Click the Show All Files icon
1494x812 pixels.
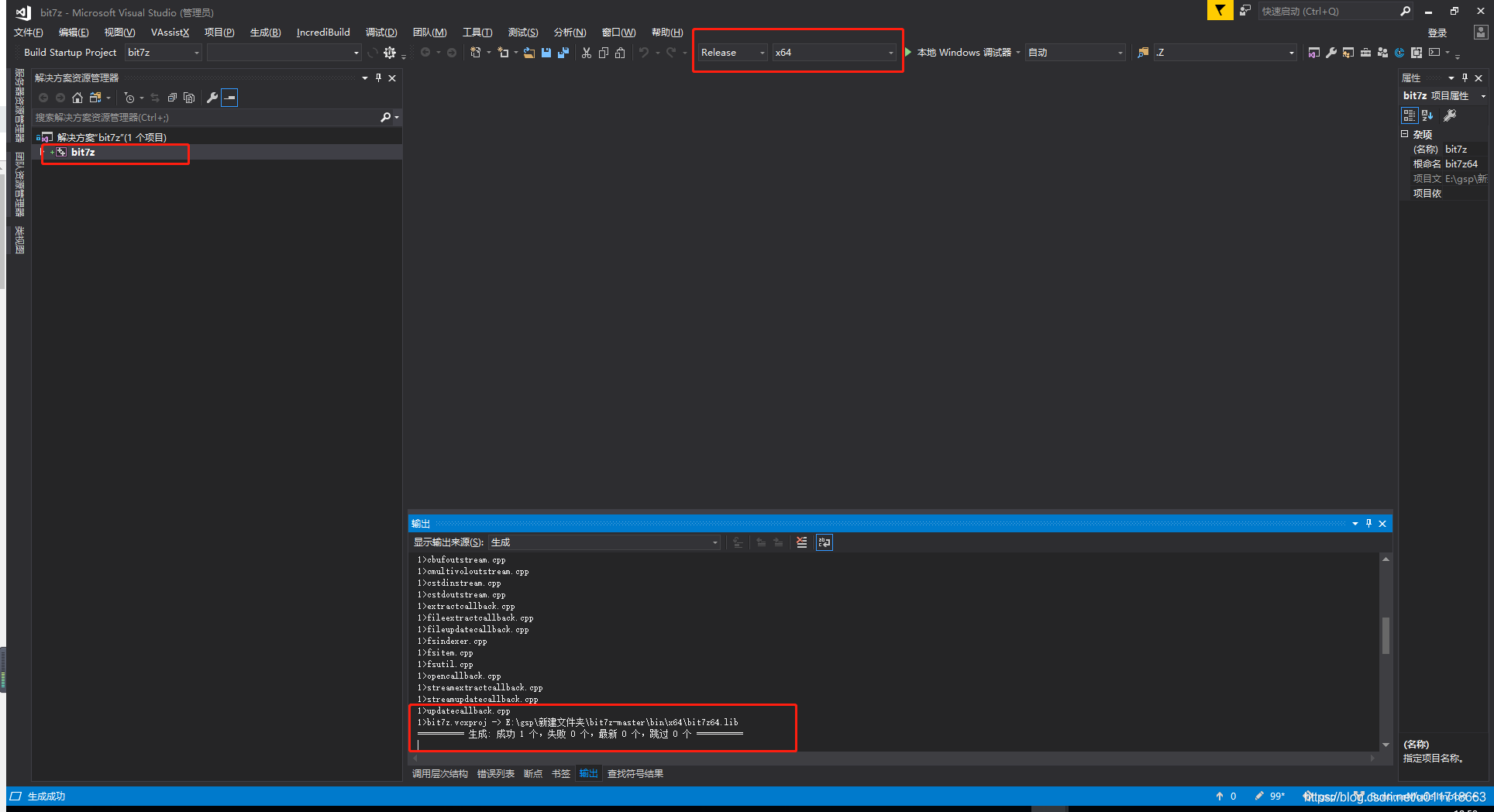(x=189, y=98)
